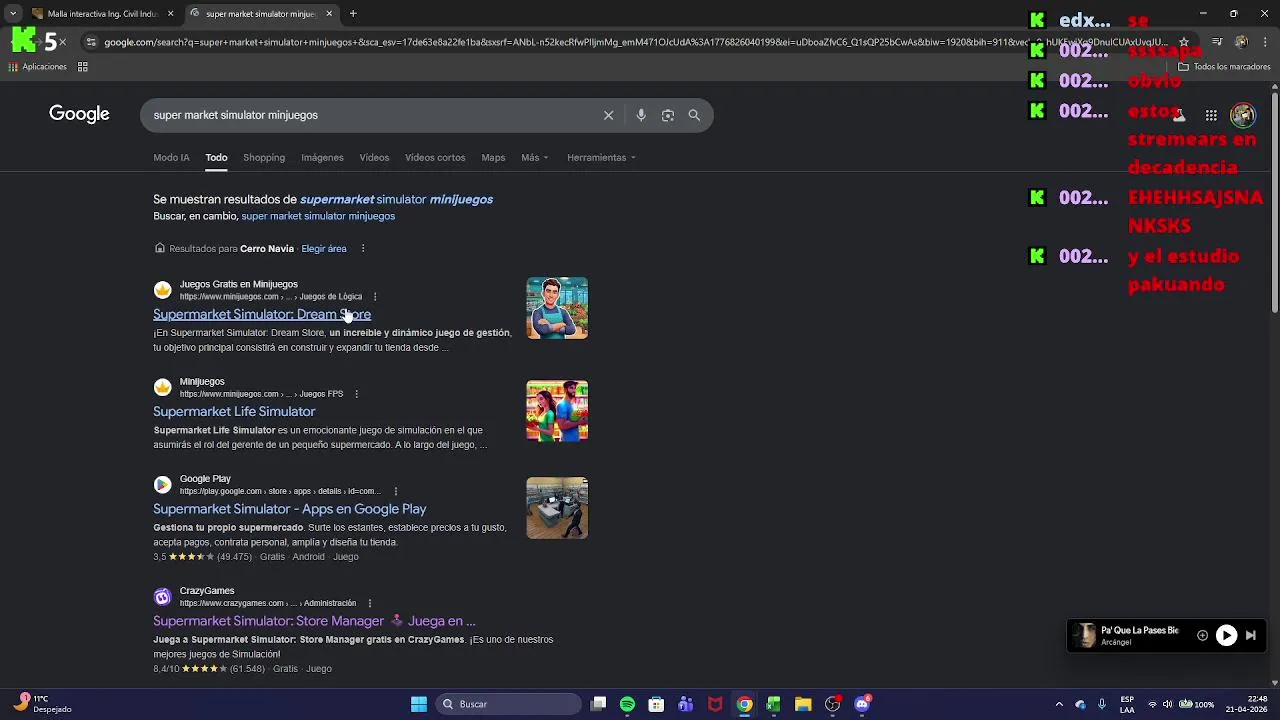Viewport: 1280px width, 720px height.
Task: Skip to next track in media widget
Action: tap(1250, 635)
